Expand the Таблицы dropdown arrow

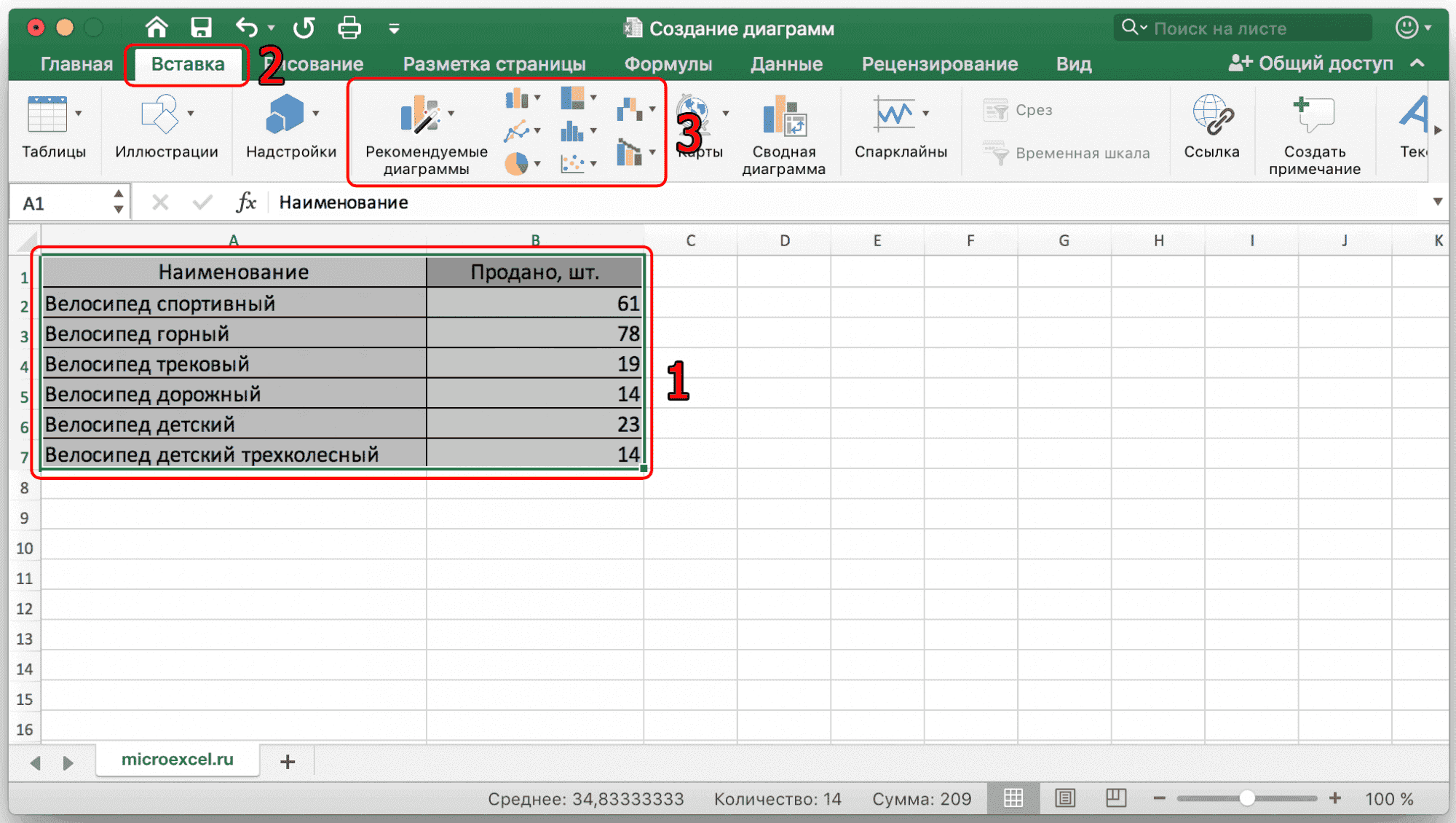coord(79,114)
